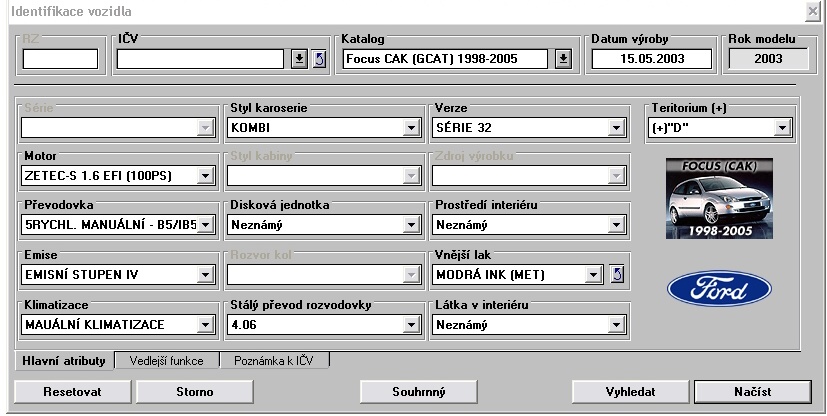Switch to the Vedlejší funkce tab
Image resolution: width=827 pixels, height=416 pixels.
click(166, 360)
